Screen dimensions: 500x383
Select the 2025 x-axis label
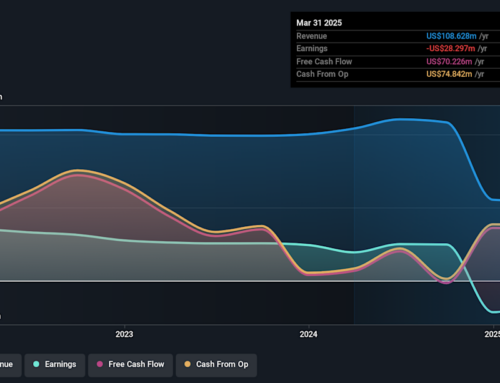click(x=492, y=334)
